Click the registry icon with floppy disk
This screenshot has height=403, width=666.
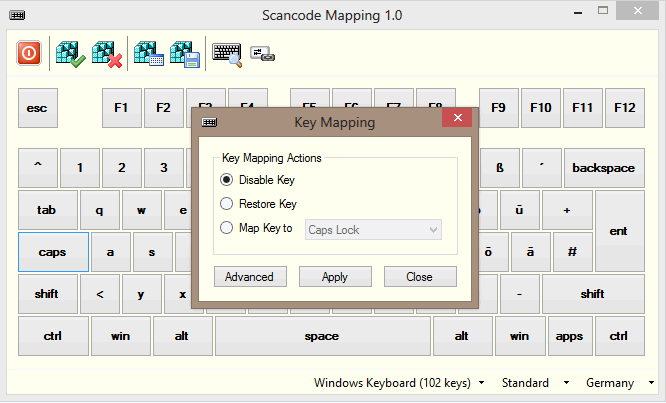pos(185,54)
